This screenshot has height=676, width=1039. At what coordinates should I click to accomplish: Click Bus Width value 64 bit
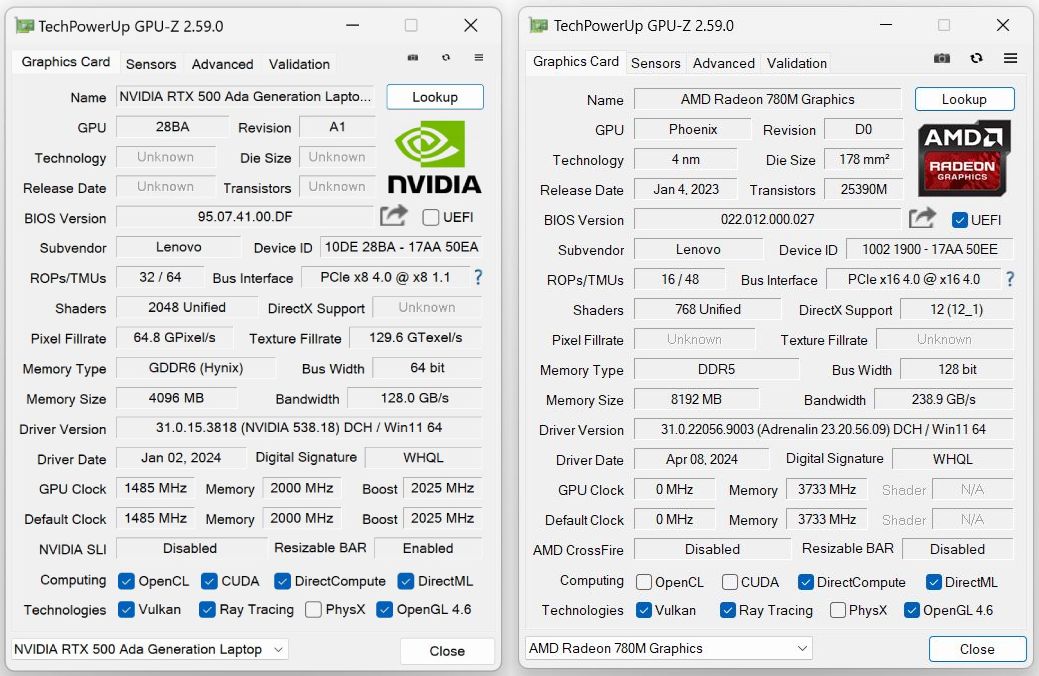point(427,368)
